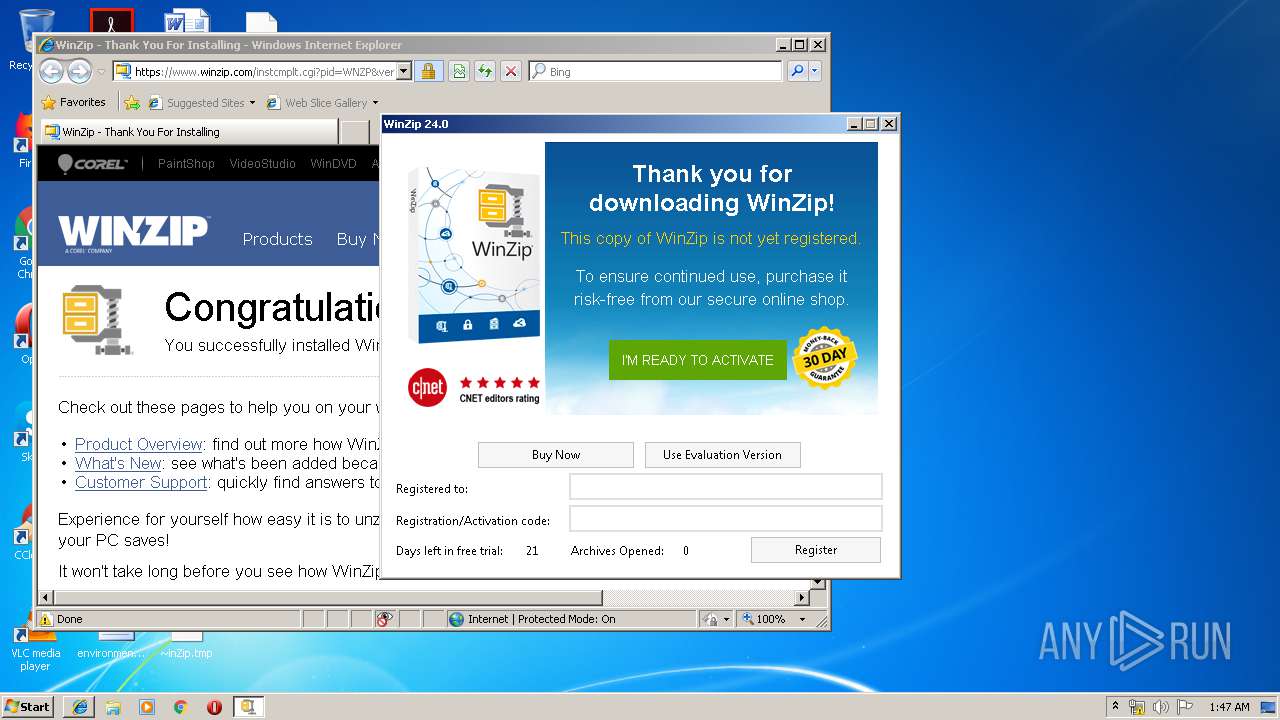Open VideoStudio link in Corel bar
Screen dimensions: 1280x720
tap(262, 163)
